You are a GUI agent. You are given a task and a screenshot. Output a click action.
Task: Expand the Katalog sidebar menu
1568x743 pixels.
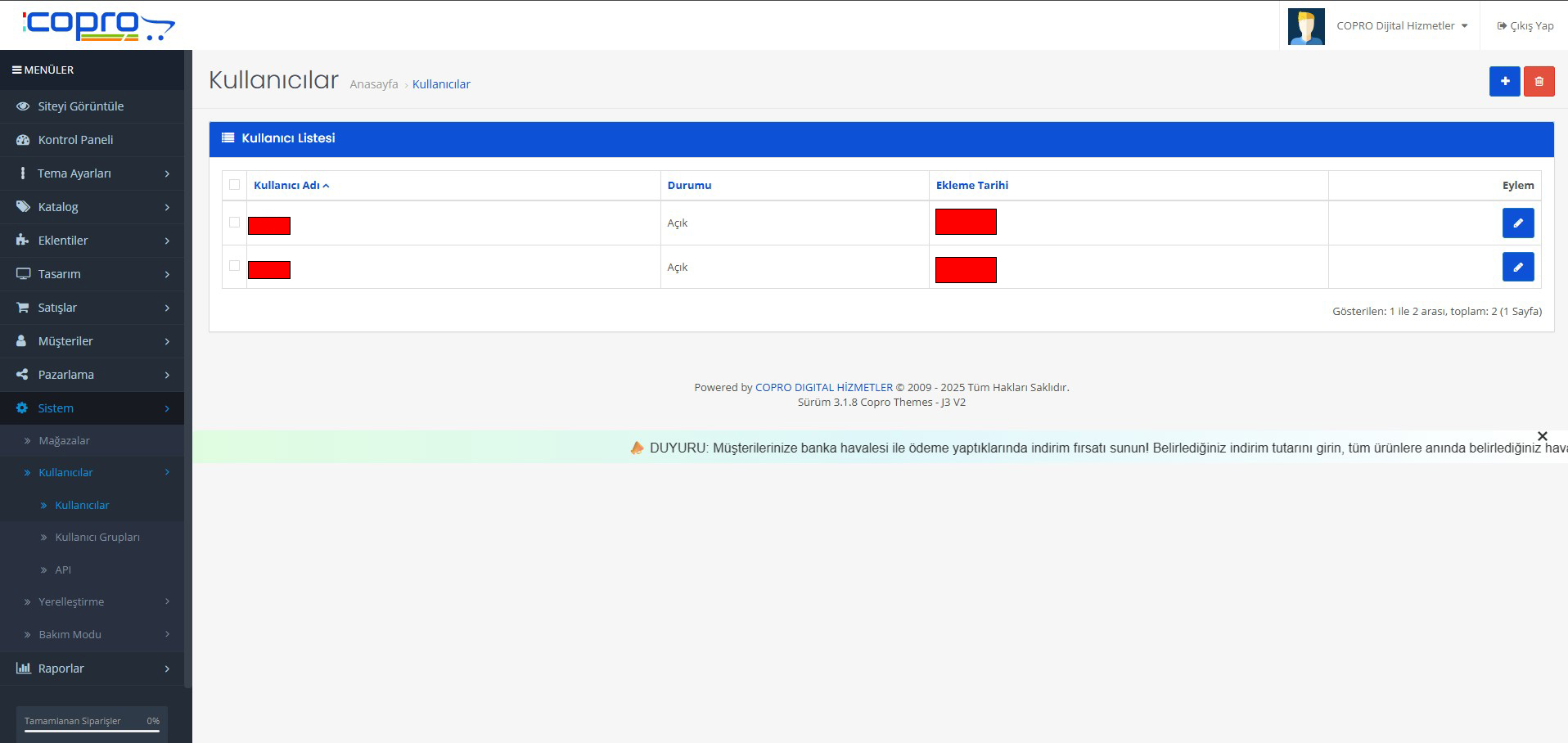[92, 207]
